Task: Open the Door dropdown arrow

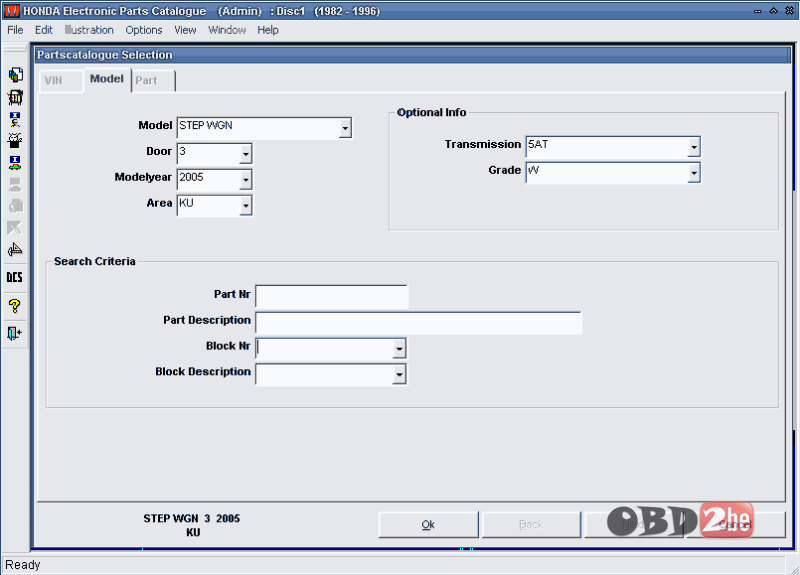Action: tap(245, 154)
